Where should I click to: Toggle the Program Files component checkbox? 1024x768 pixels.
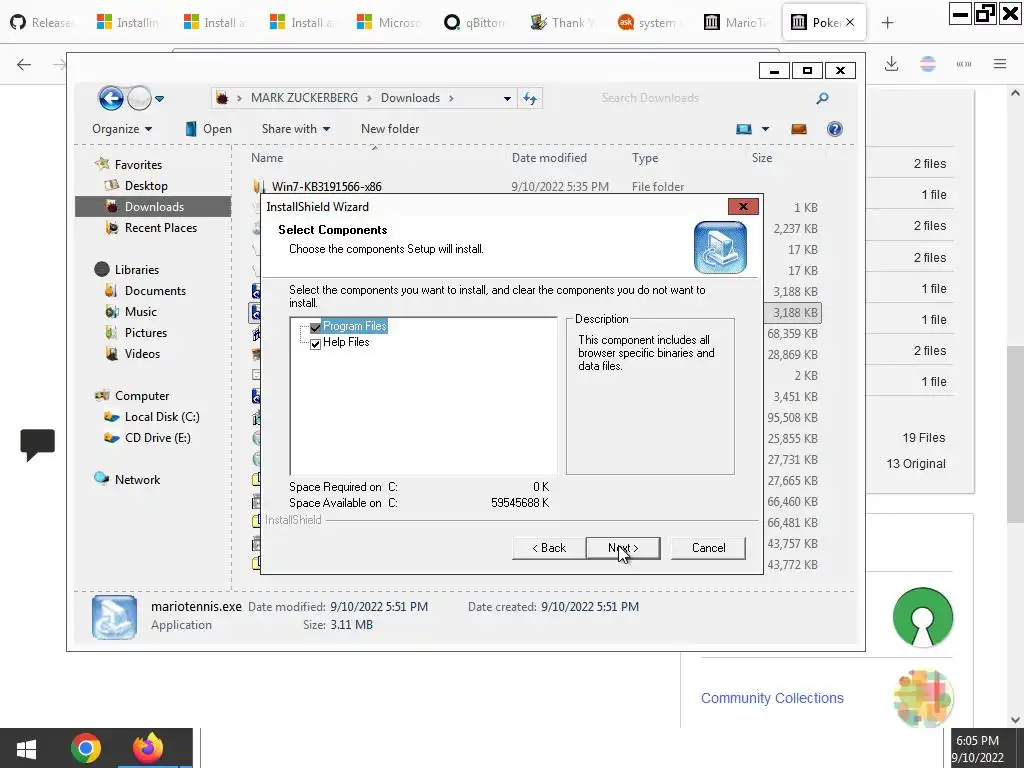(x=315, y=327)
